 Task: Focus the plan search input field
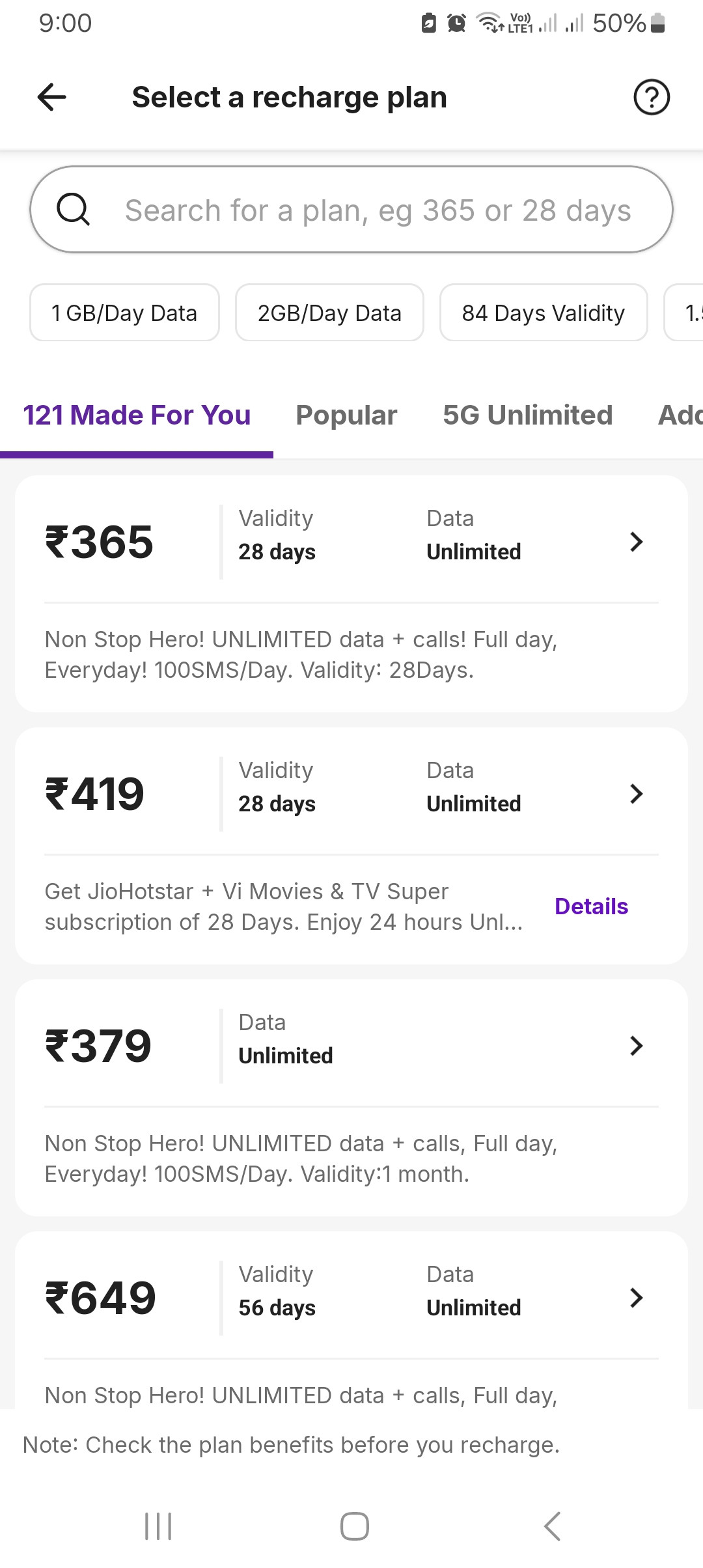point(378,210)
